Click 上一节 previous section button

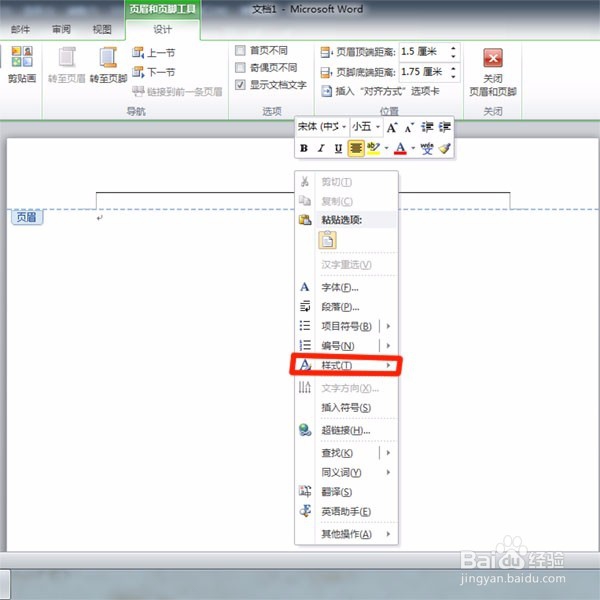point(153,52)
